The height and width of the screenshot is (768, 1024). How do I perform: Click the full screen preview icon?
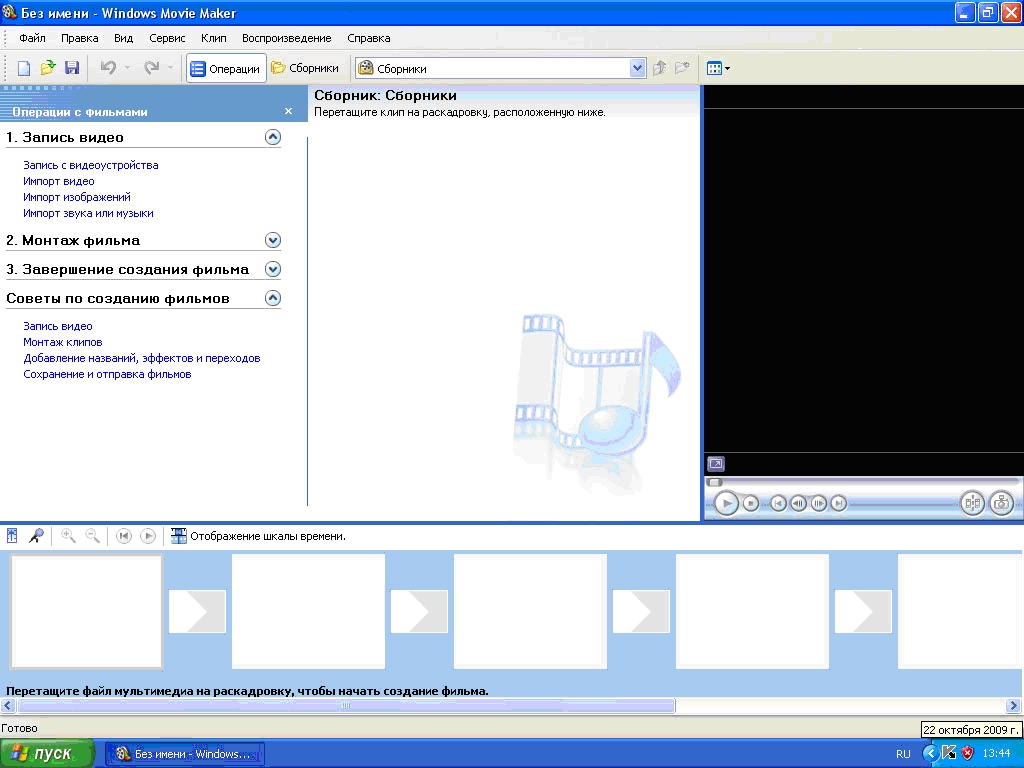(x=716, y=464)
